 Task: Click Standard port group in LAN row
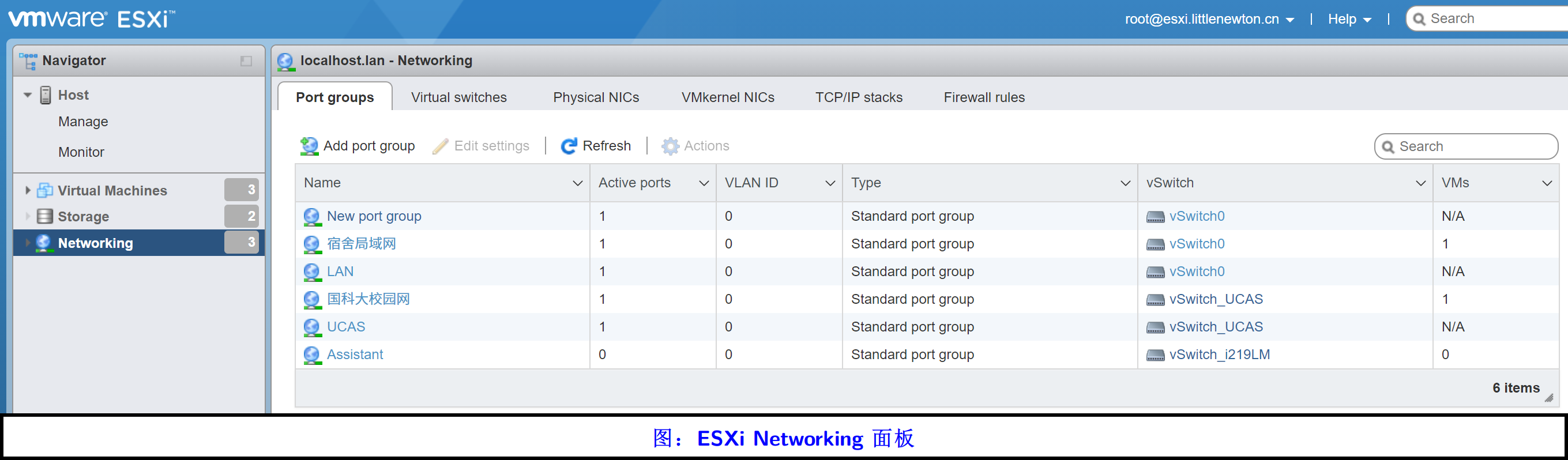pyautogui.click(x=912, y=272)
